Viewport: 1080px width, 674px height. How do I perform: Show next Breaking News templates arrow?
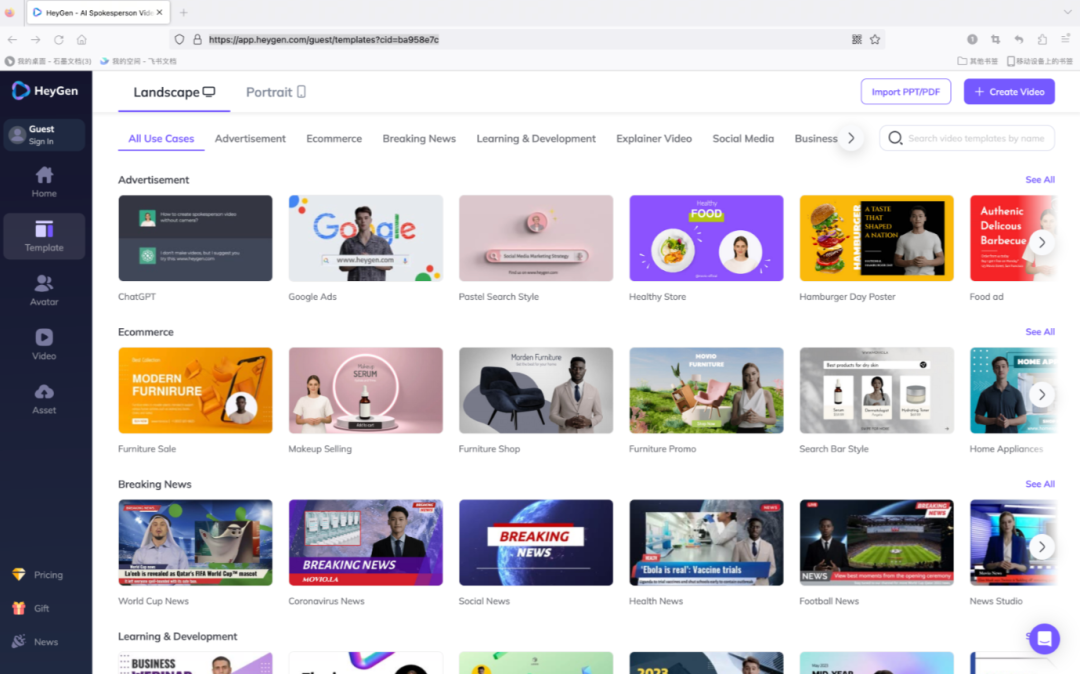[x=1041, y=547]
